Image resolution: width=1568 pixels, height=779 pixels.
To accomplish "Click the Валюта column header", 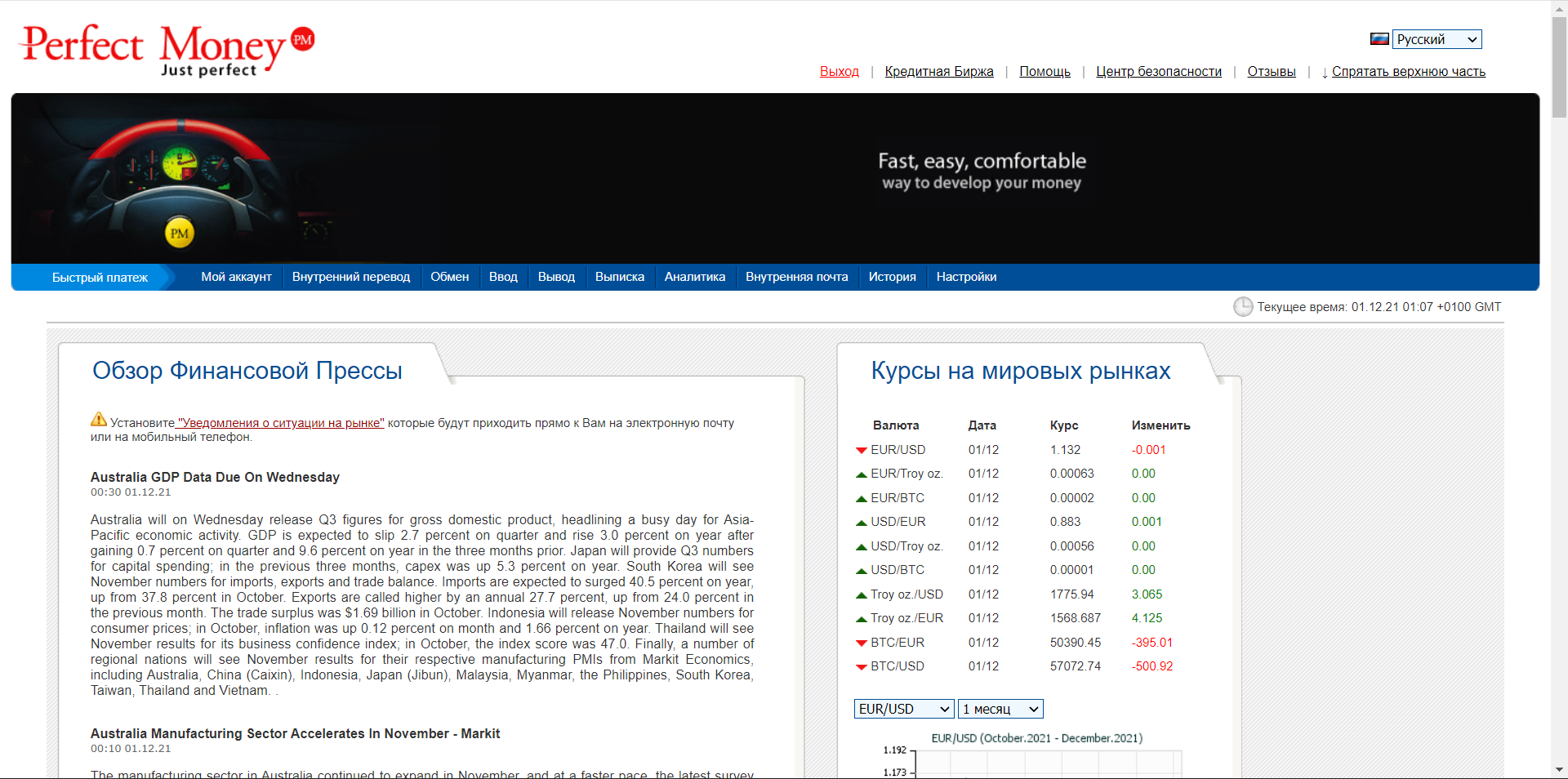I will click(x=896, y=425).
